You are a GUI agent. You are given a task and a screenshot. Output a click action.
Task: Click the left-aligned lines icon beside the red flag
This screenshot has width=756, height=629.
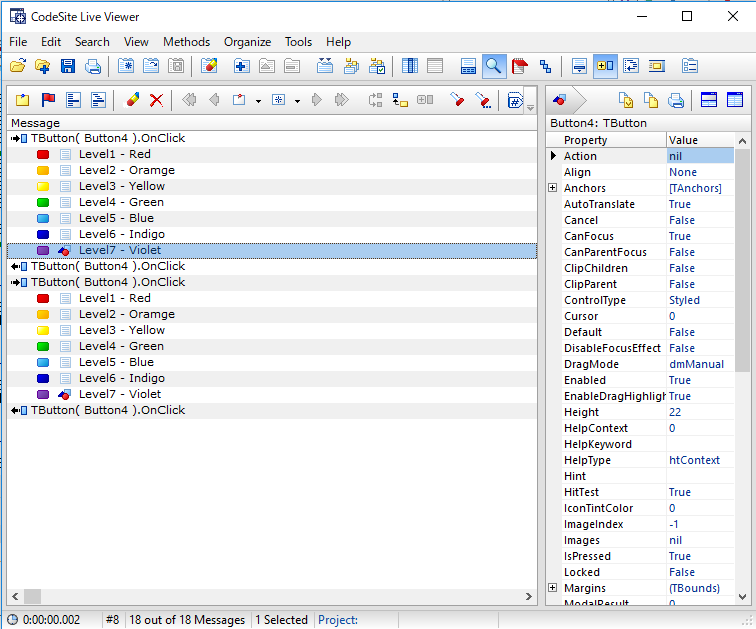pyautogui.click(x=73, y=100)
